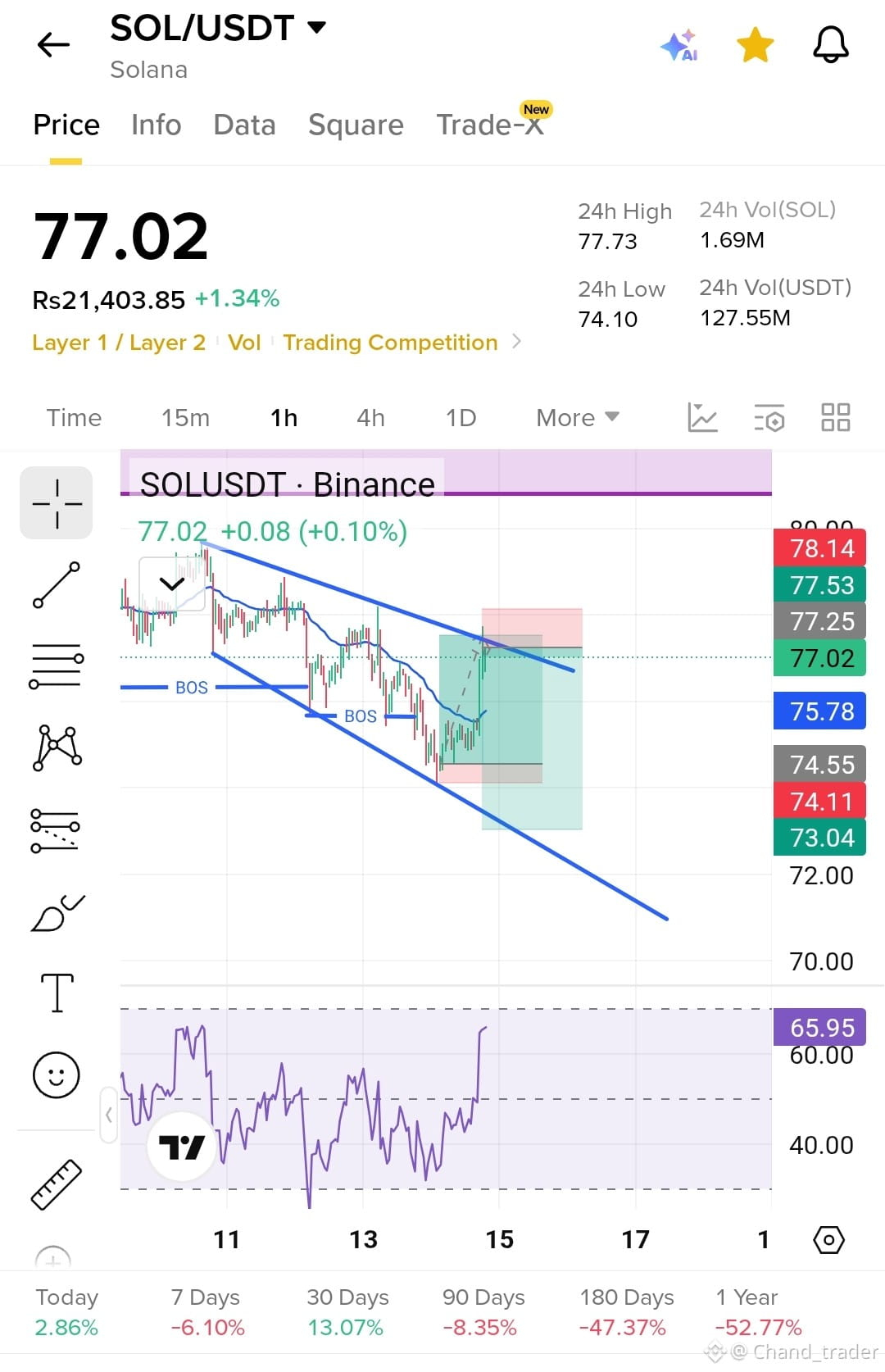The height and width of the screenshot is (1372, 885).
Task: Click the 77.25 gray price label
Action: 819,621
